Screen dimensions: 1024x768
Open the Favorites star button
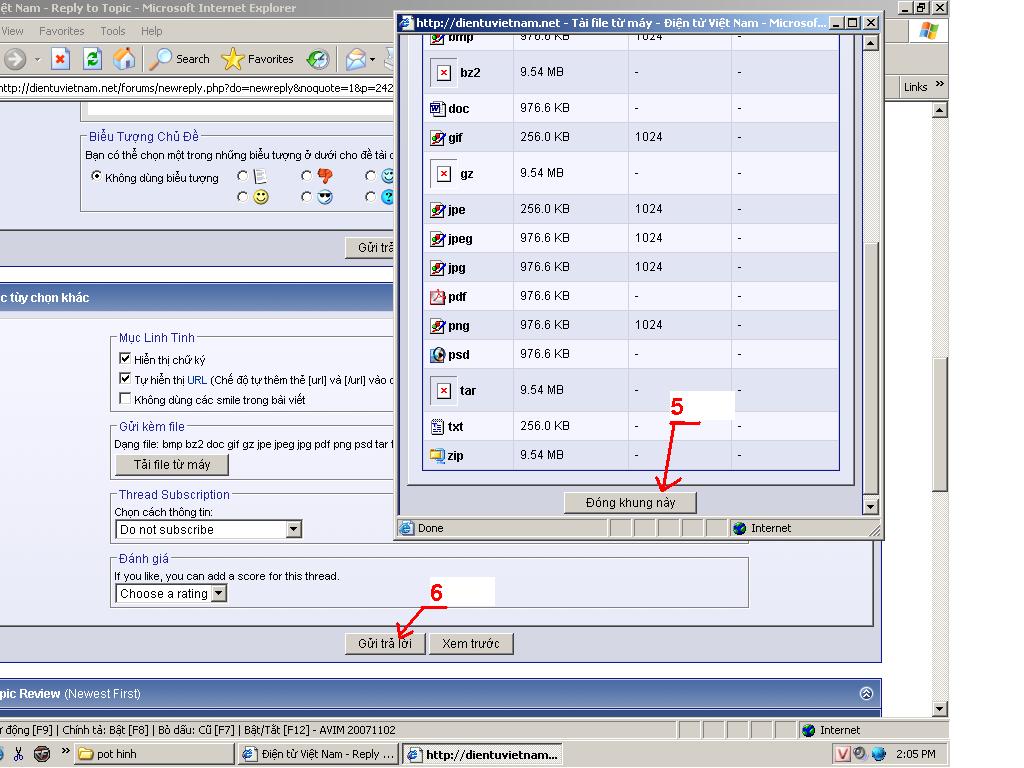click(257, 59)
